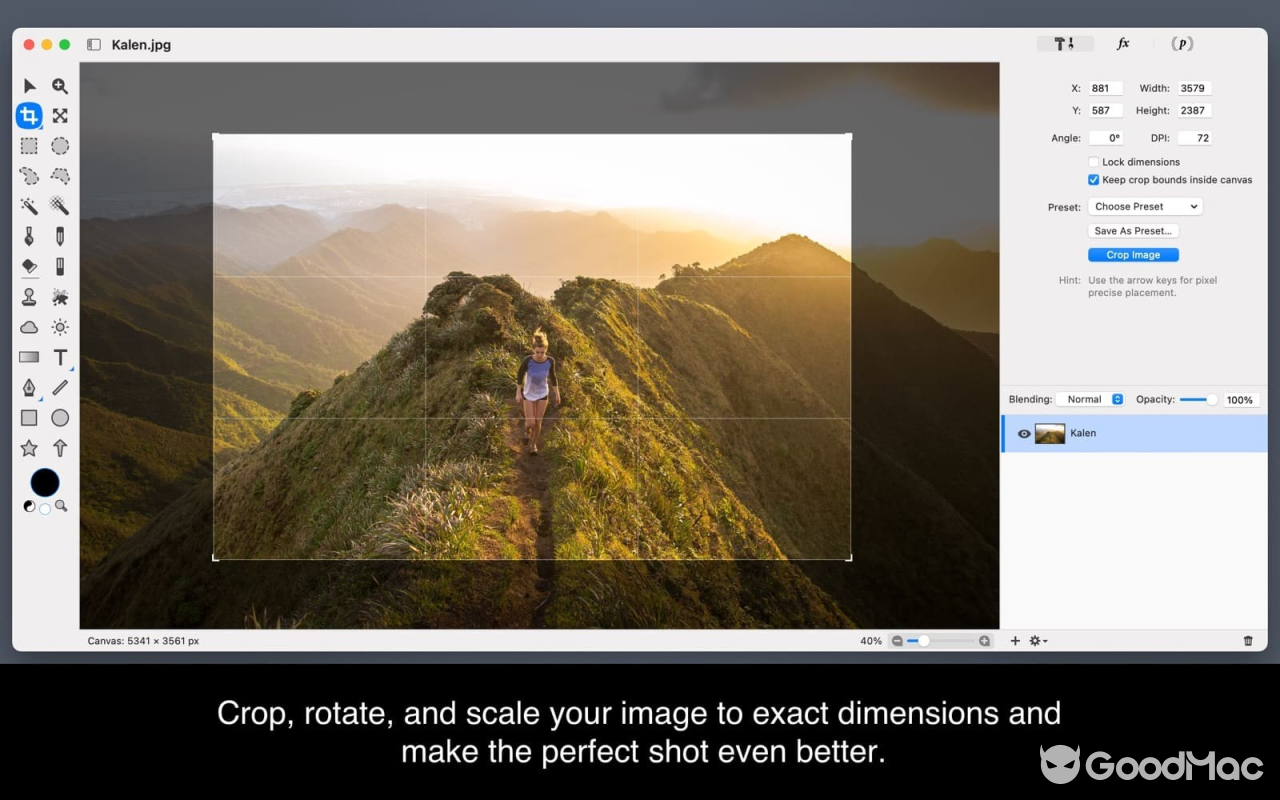This screenshot has width=1280, height=800.
Task: Grab the Clone Stamp tool
Action: point(29,297)
